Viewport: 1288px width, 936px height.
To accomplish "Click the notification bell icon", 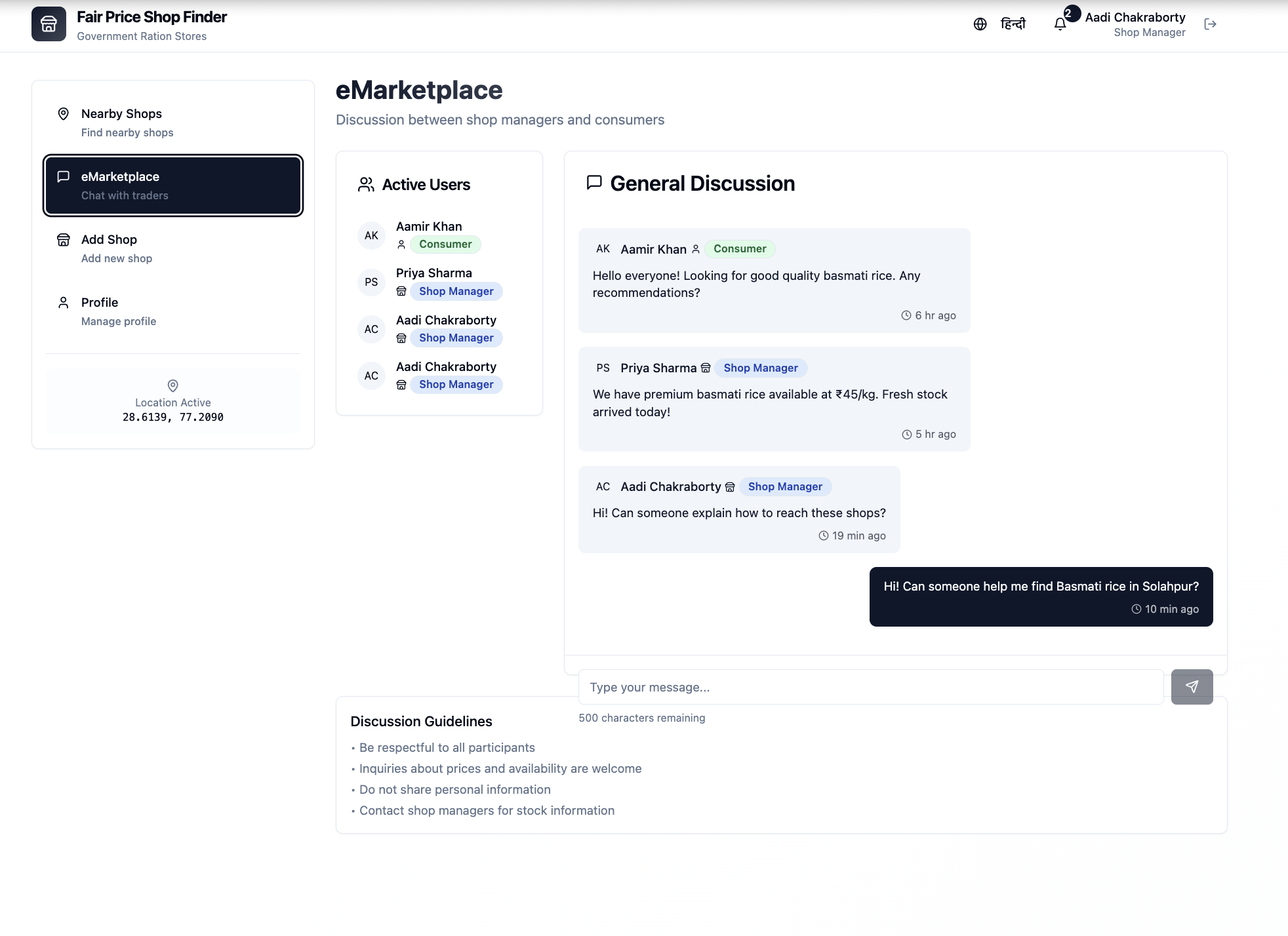I will click(1060, 24).
